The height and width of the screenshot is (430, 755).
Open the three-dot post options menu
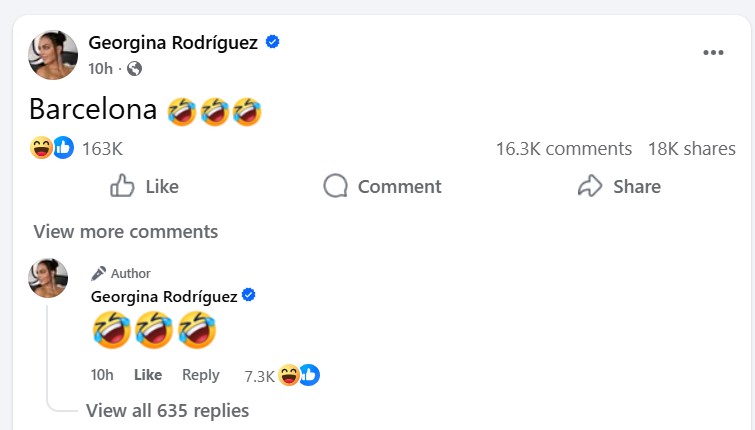click(x=712, y=53)
